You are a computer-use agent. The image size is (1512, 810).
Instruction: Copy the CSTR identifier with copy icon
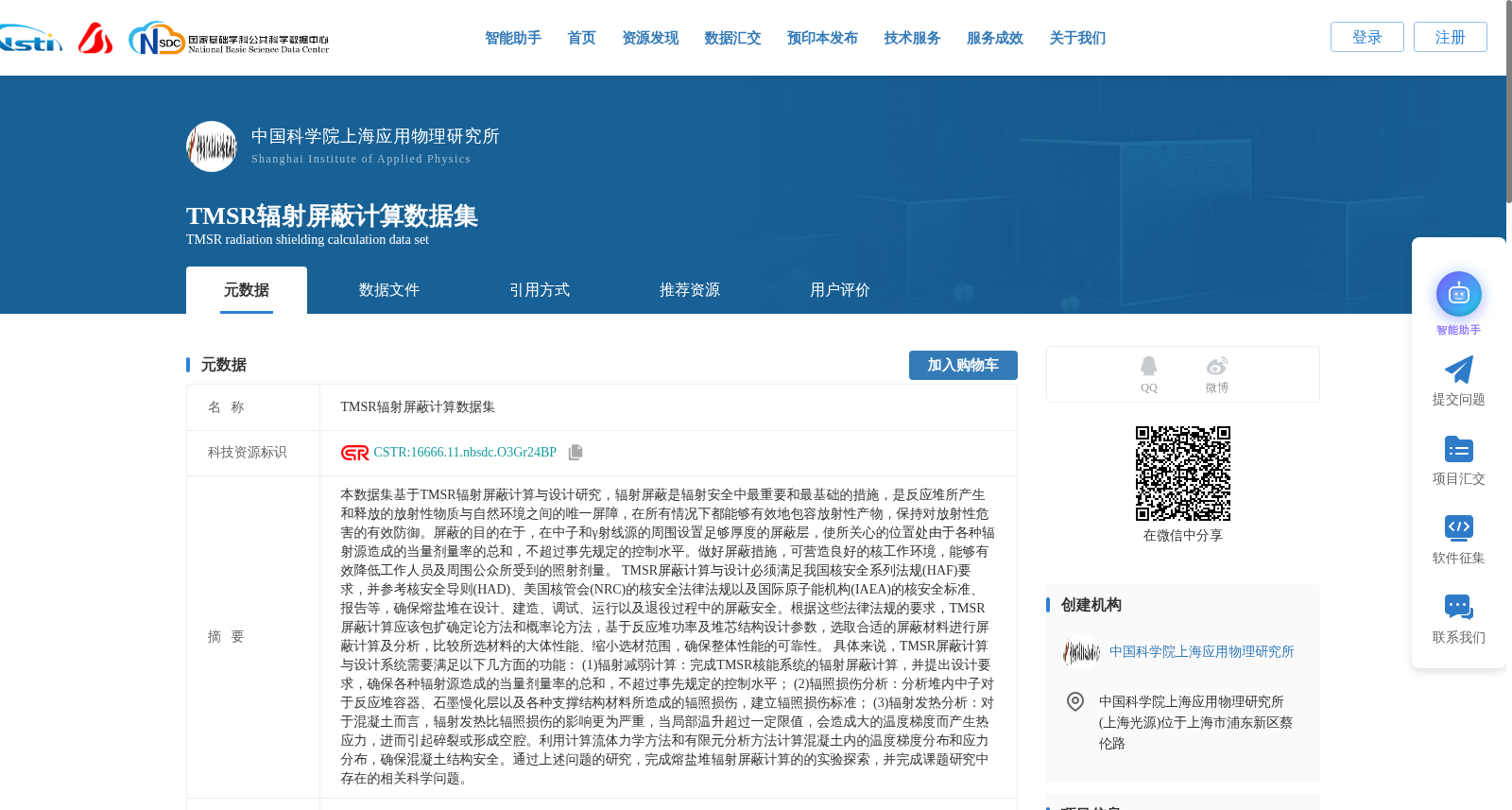(576, 453)
